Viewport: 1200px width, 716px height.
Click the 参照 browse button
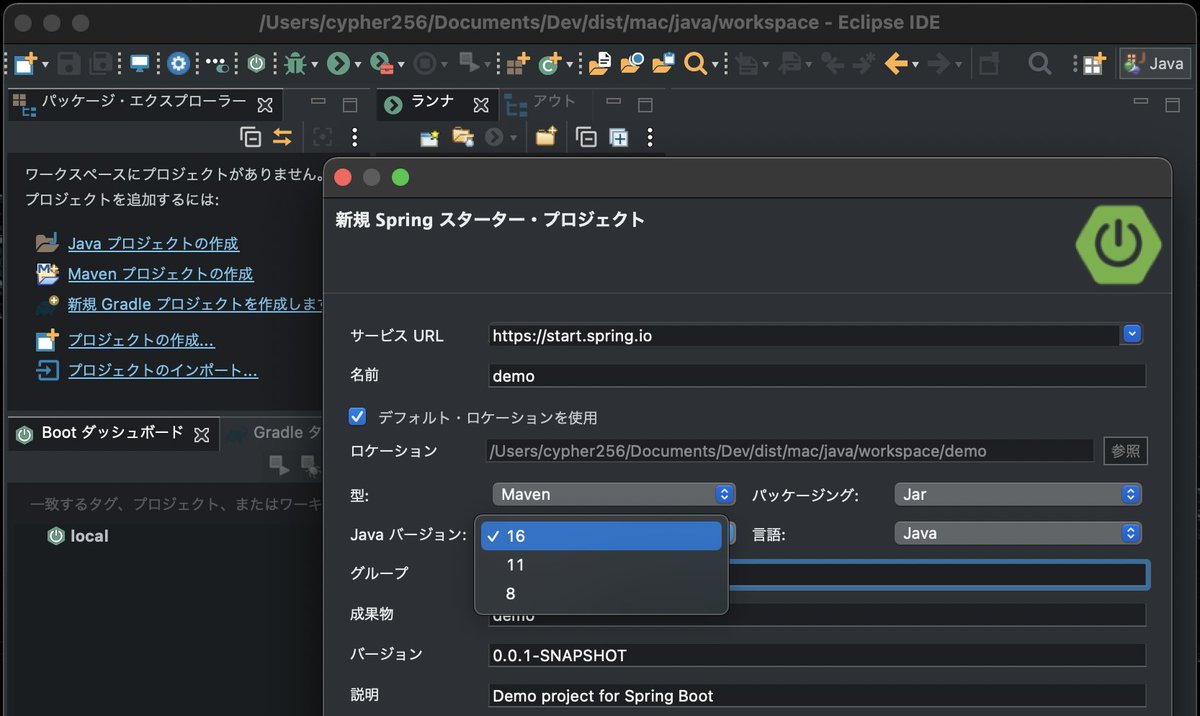pos(1125,451)
